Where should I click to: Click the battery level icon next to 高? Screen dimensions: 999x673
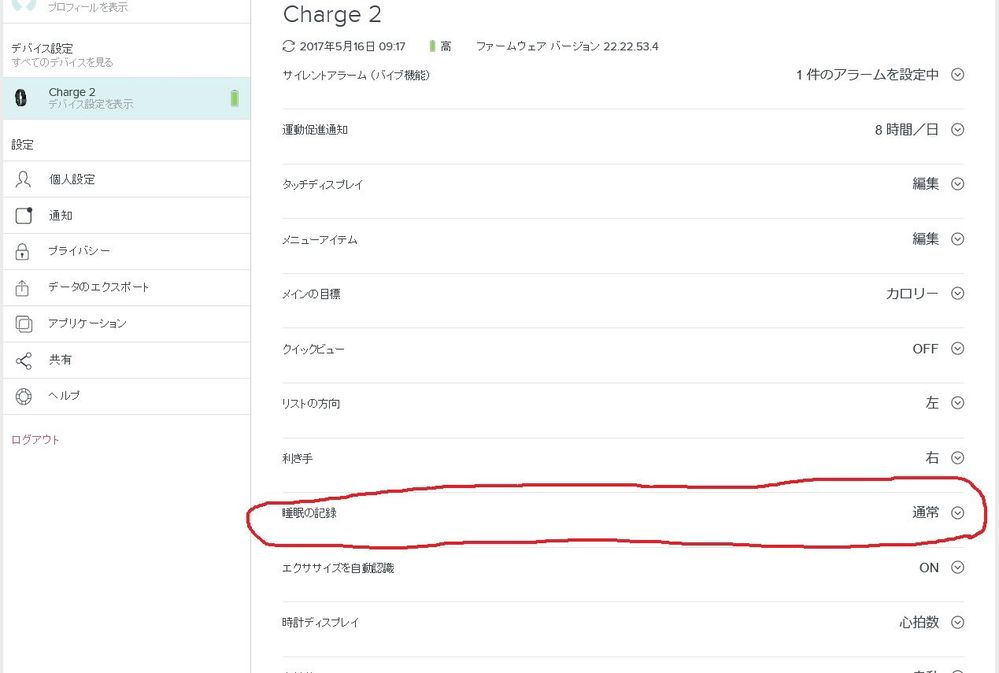click(x=432, y=46)
